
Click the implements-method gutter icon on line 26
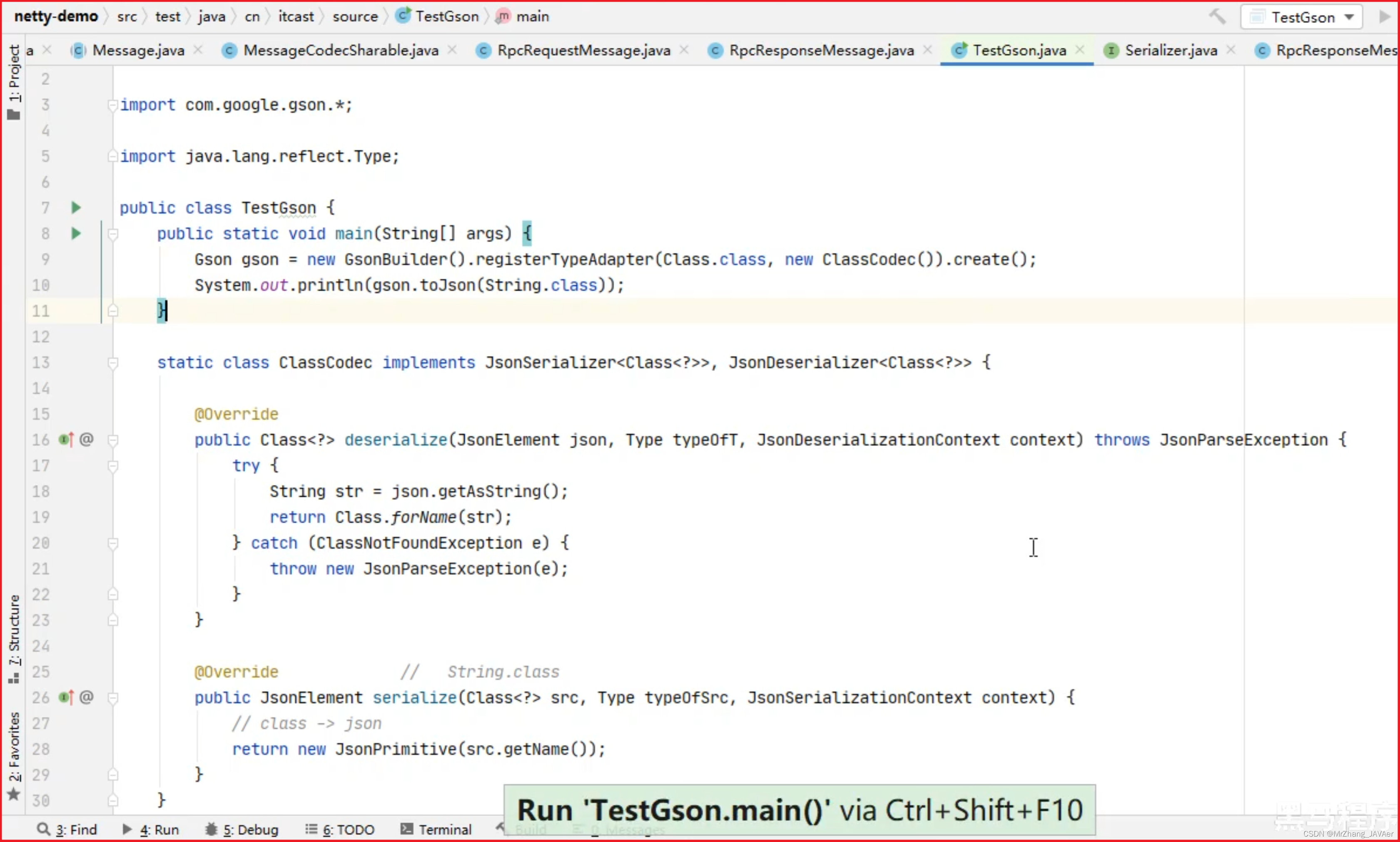click(66, 697)
